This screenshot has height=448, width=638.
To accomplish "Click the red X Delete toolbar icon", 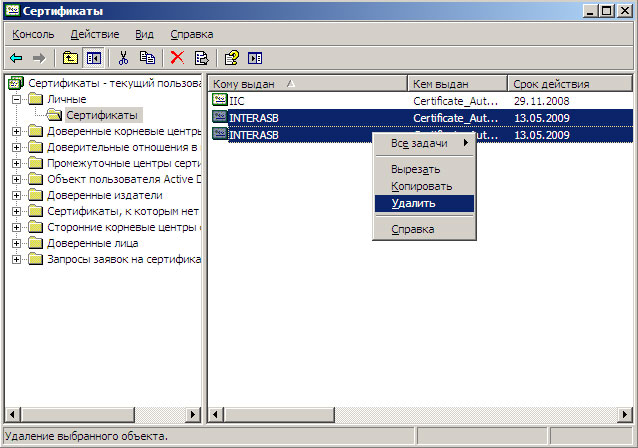I will pyautogui.click(x=177, y=58).
